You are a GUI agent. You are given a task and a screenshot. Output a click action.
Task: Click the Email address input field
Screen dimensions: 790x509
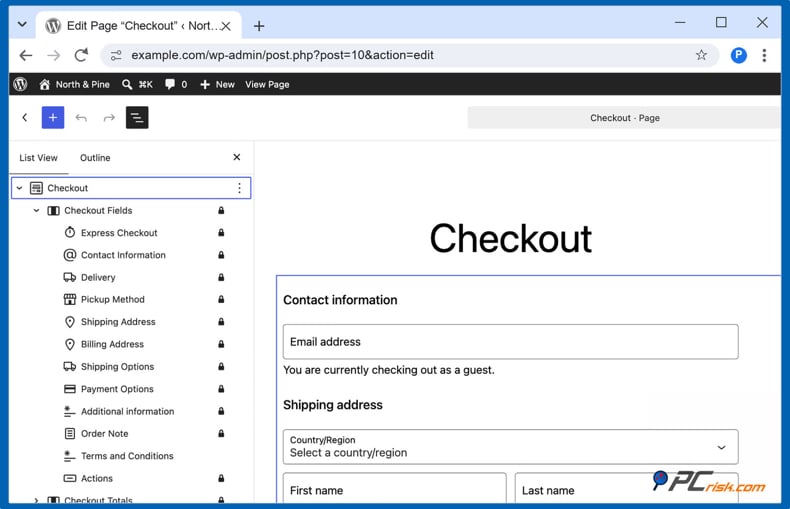pos(510,342)
